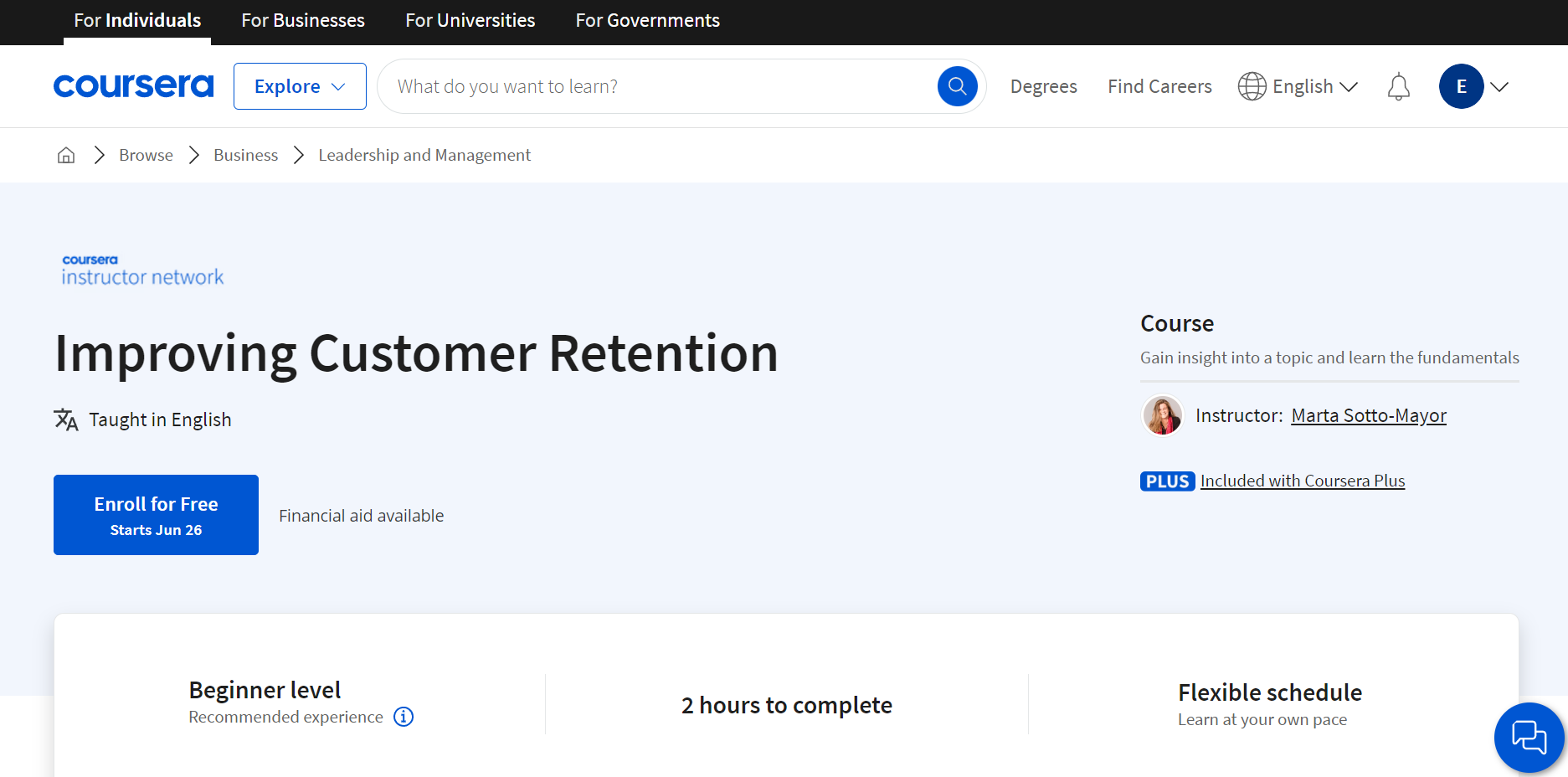This screenshot has width=1568, height=777.
Task: Click the home breadcrumb icon
Action: [x=66, y=155]
